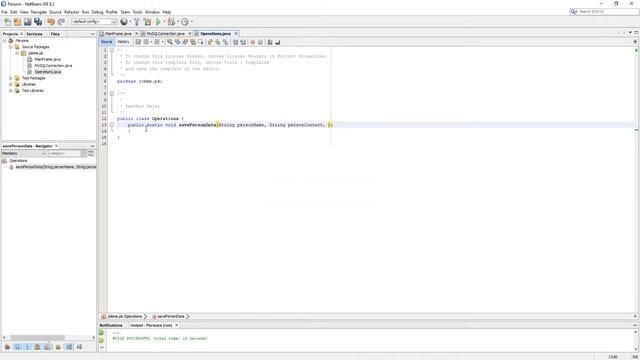
Task: Open the Tools menu
Action: coord(137,12)
